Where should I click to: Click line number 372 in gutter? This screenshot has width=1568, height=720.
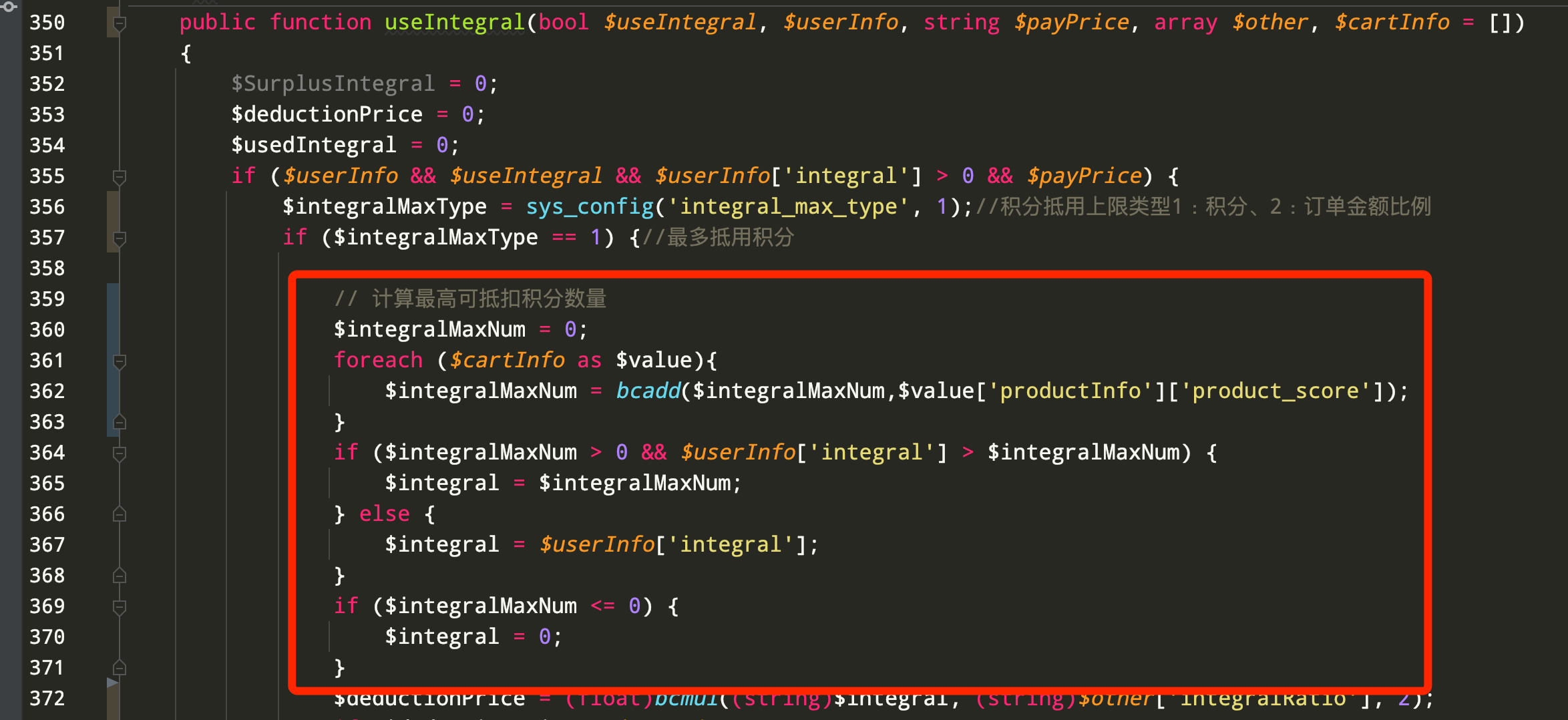click(x=47, y=699)
